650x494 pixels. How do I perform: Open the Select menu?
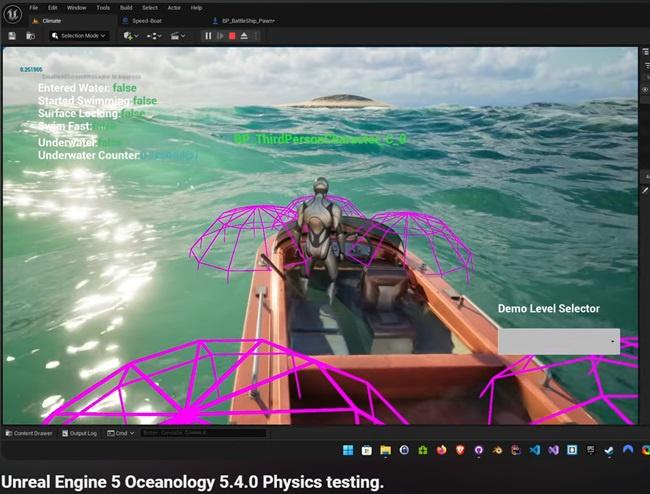pos(150,8)
